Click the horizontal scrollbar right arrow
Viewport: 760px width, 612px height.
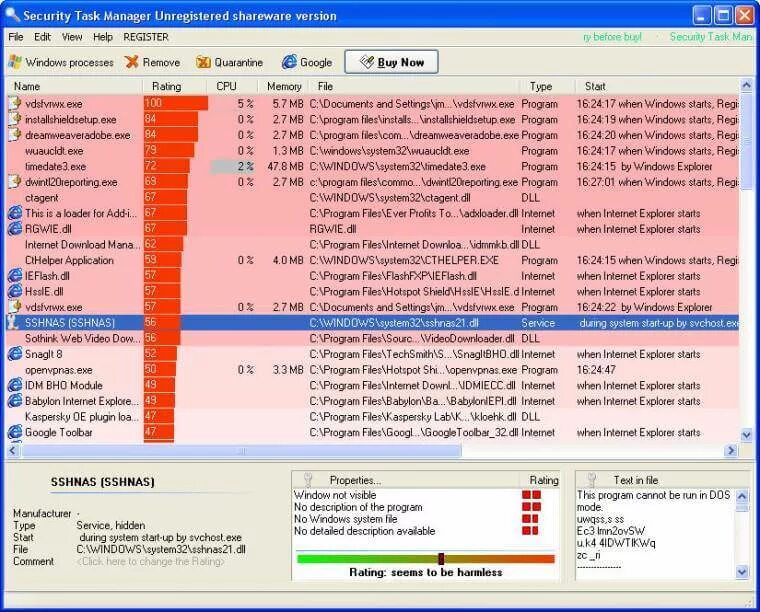tap(731, 451)
